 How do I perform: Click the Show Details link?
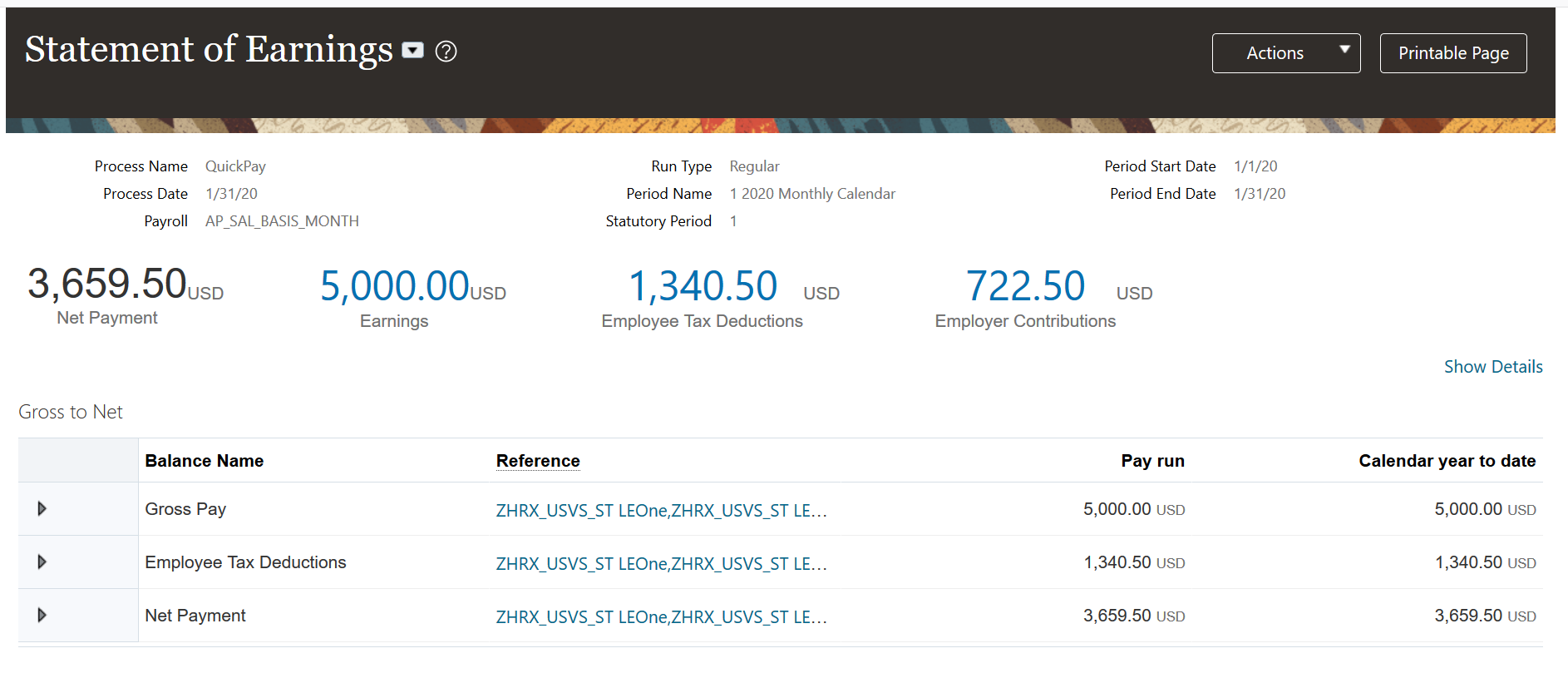pos(1492,367)
